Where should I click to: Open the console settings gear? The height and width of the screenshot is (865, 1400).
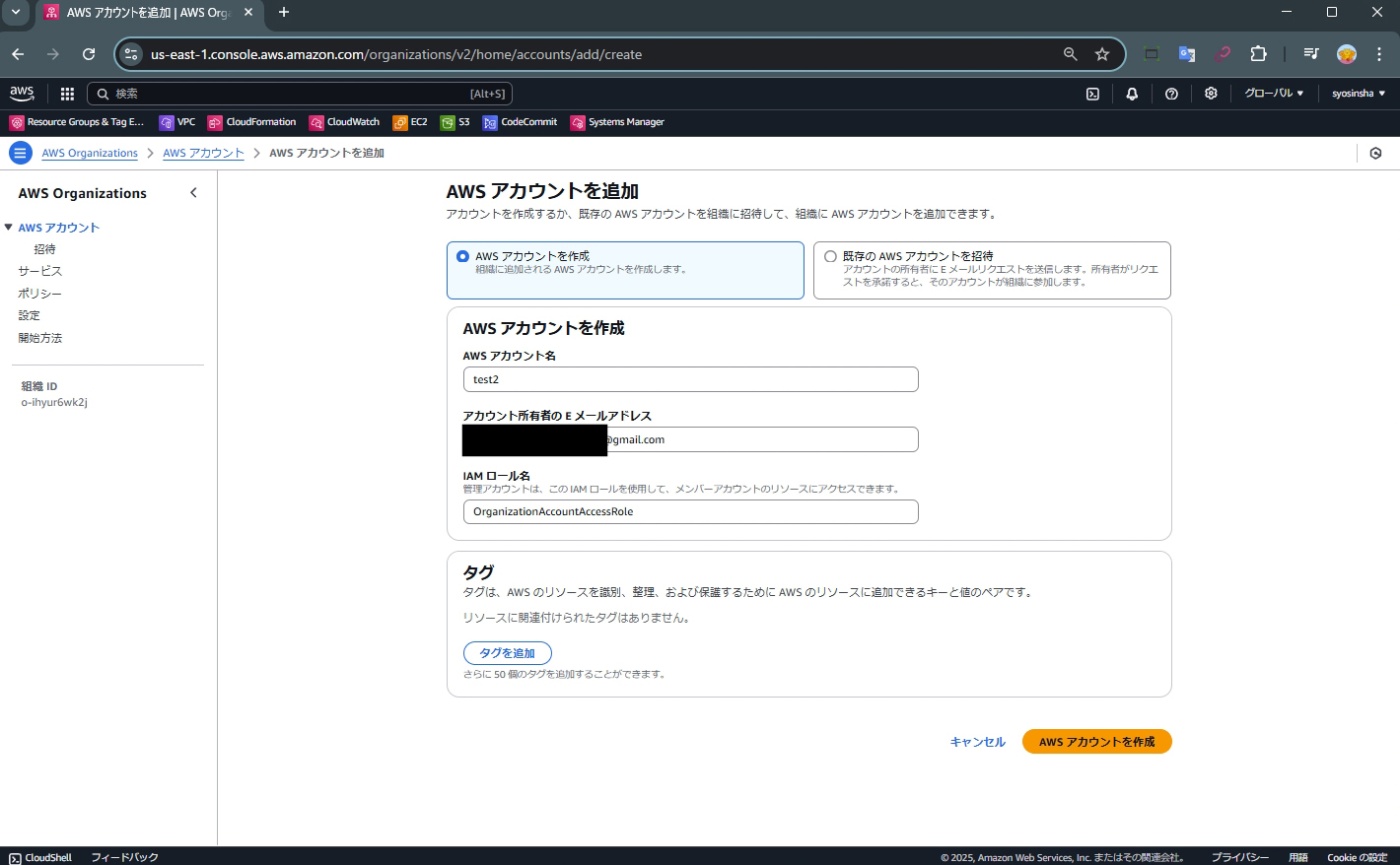click(x=1210, y=94)
